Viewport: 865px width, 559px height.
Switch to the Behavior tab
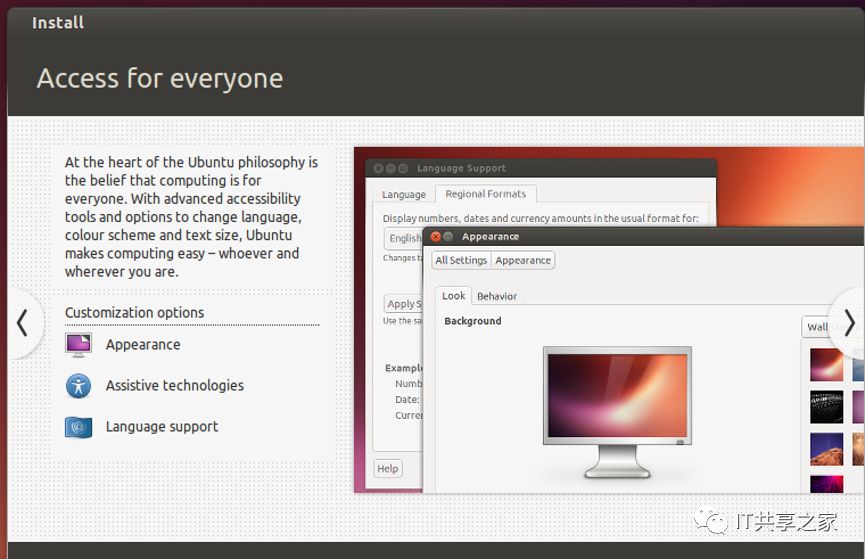tap(496, 296)
